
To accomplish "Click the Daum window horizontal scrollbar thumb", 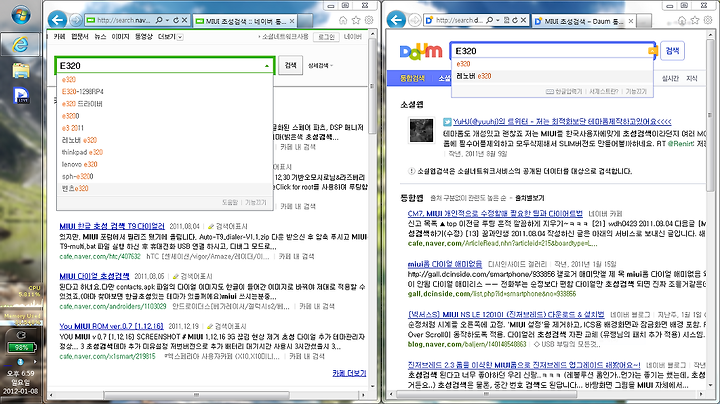I will coord(485,394).
